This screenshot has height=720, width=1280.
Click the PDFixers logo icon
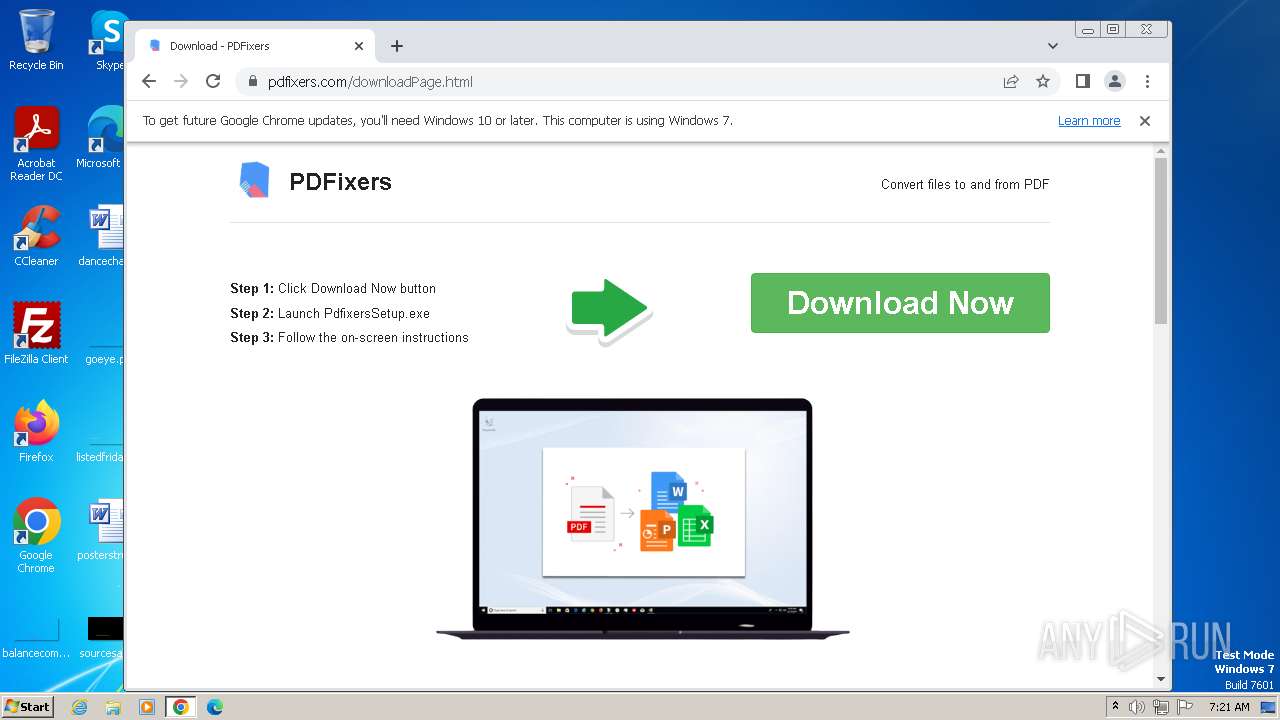tap(255, 180)
